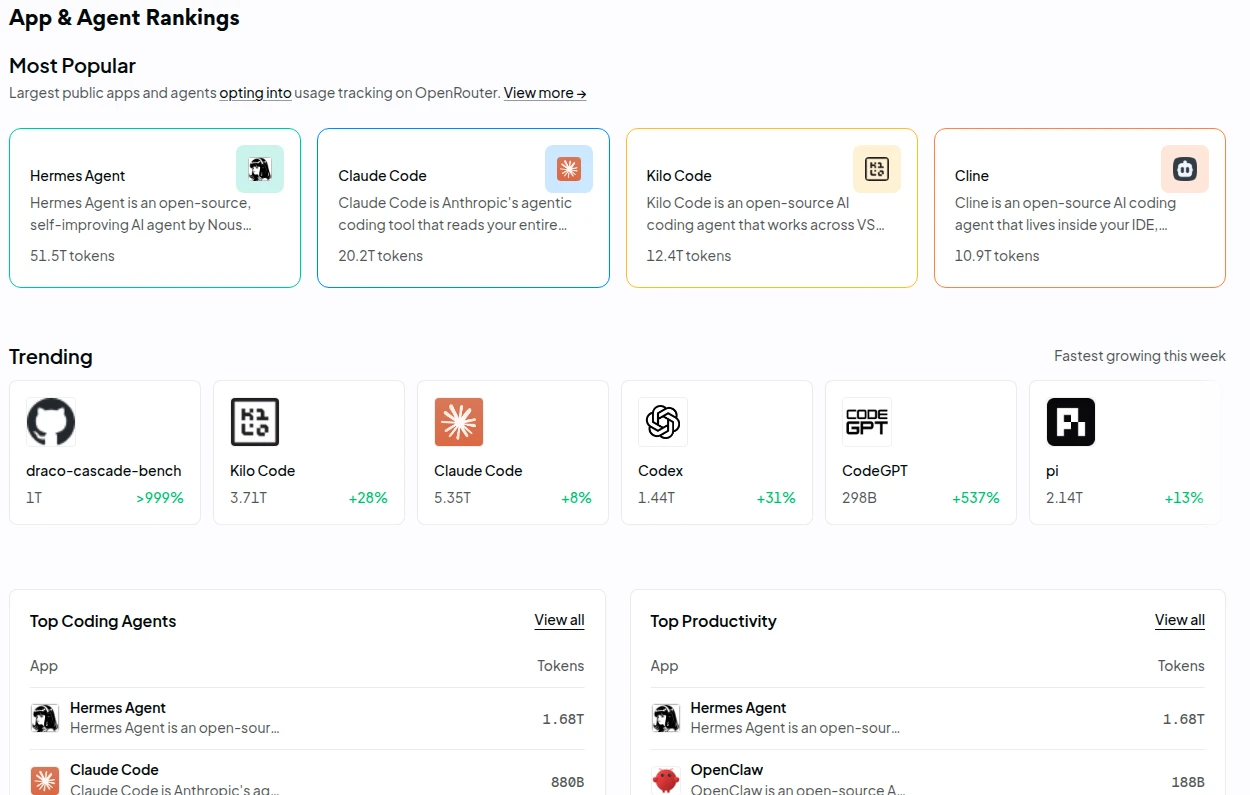Click the 'Top Productivity' heading
This screenshot has width=1250, height=795.
[713, 621]
